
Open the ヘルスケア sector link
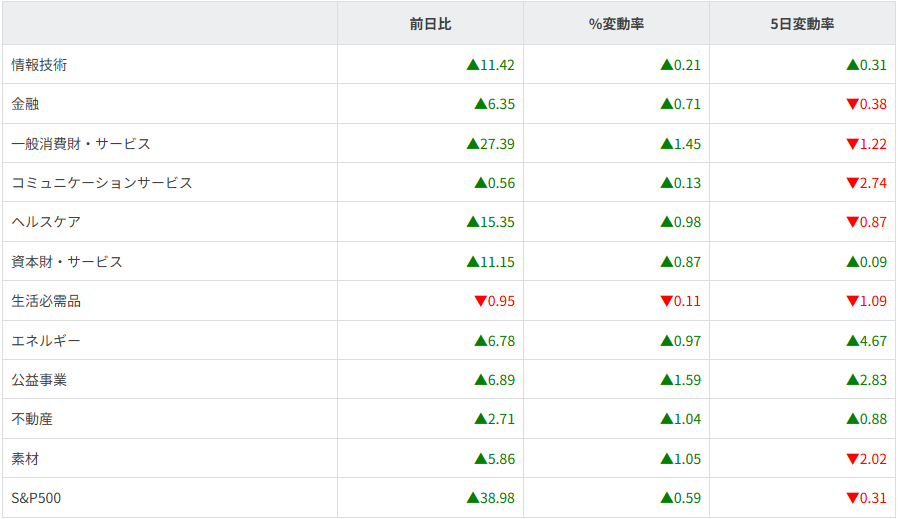coord(46,222)
